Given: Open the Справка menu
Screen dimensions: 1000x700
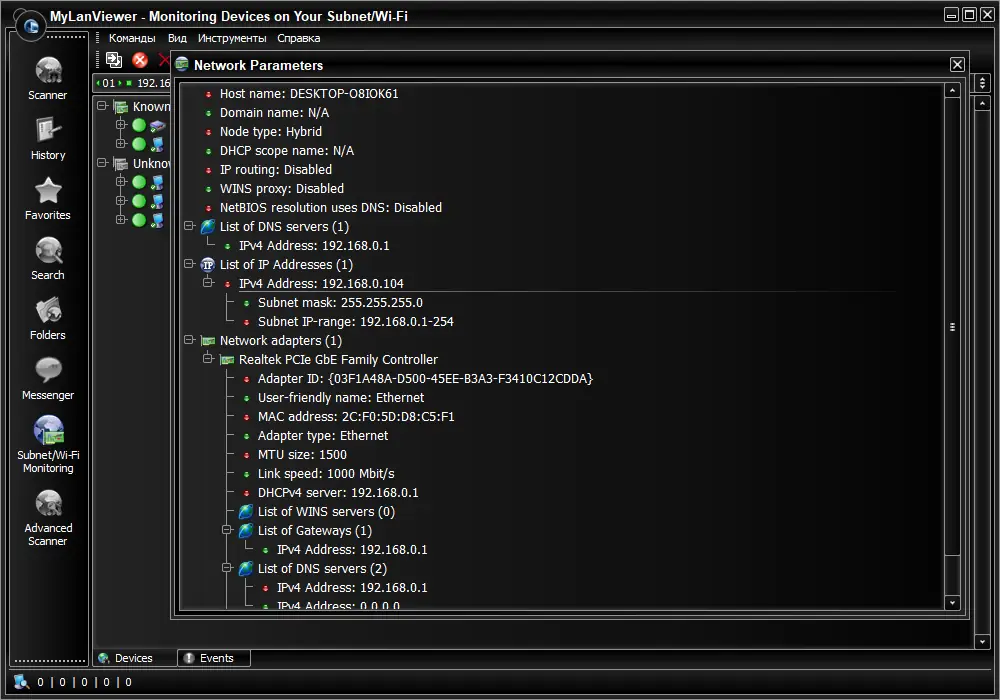Looking at the screenshot, I should (298, 38).
